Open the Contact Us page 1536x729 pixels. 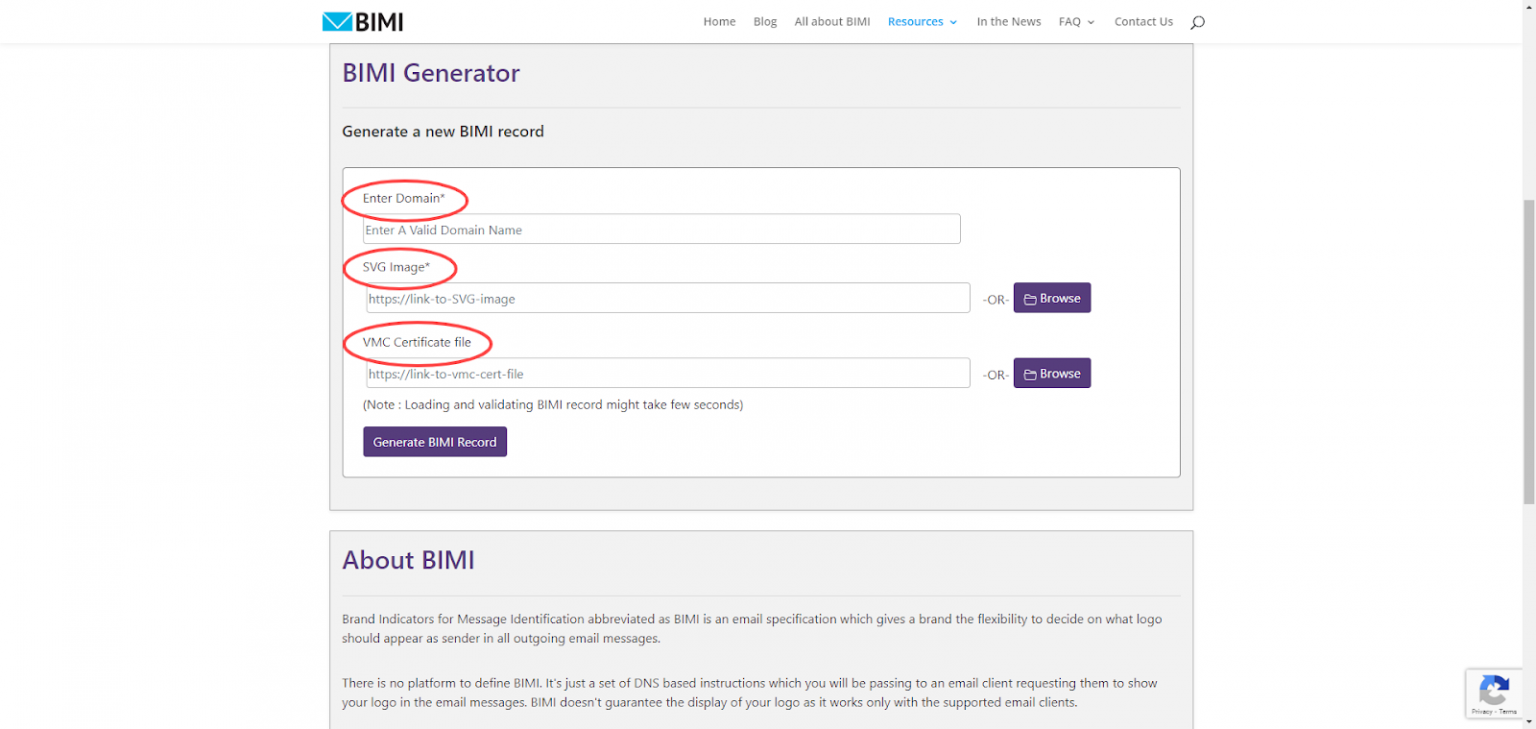tap(1144, 22)
